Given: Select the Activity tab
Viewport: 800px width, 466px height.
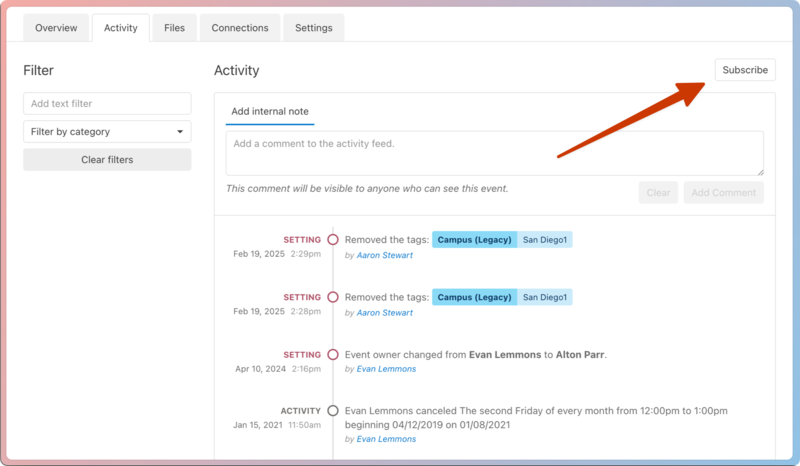Looking at the screenshot, I should 121,28.
